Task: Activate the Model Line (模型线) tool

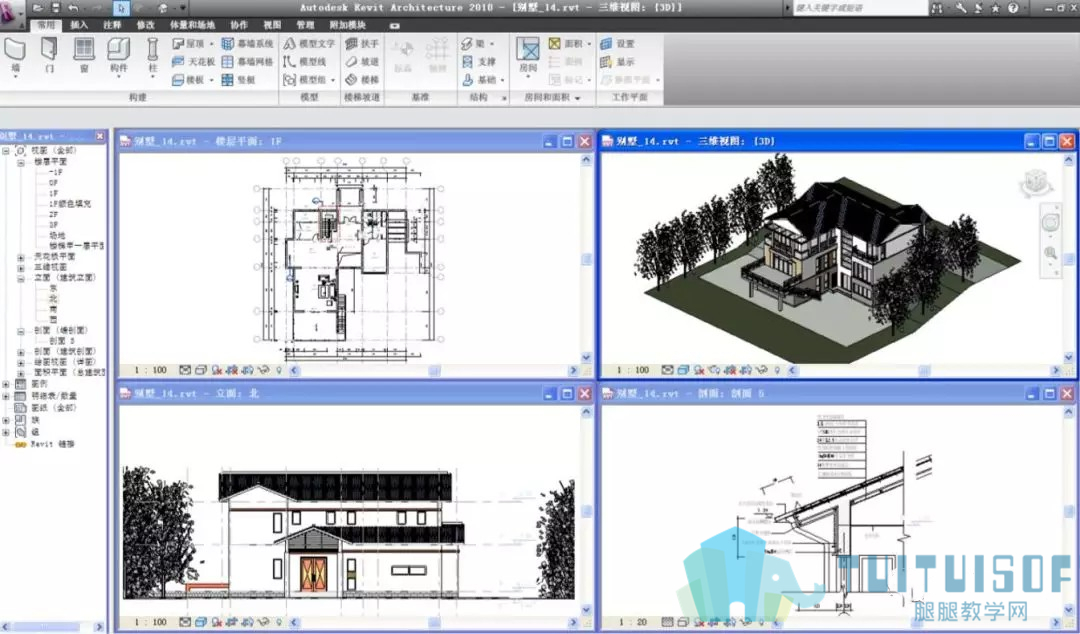Action: click(304, 61)
